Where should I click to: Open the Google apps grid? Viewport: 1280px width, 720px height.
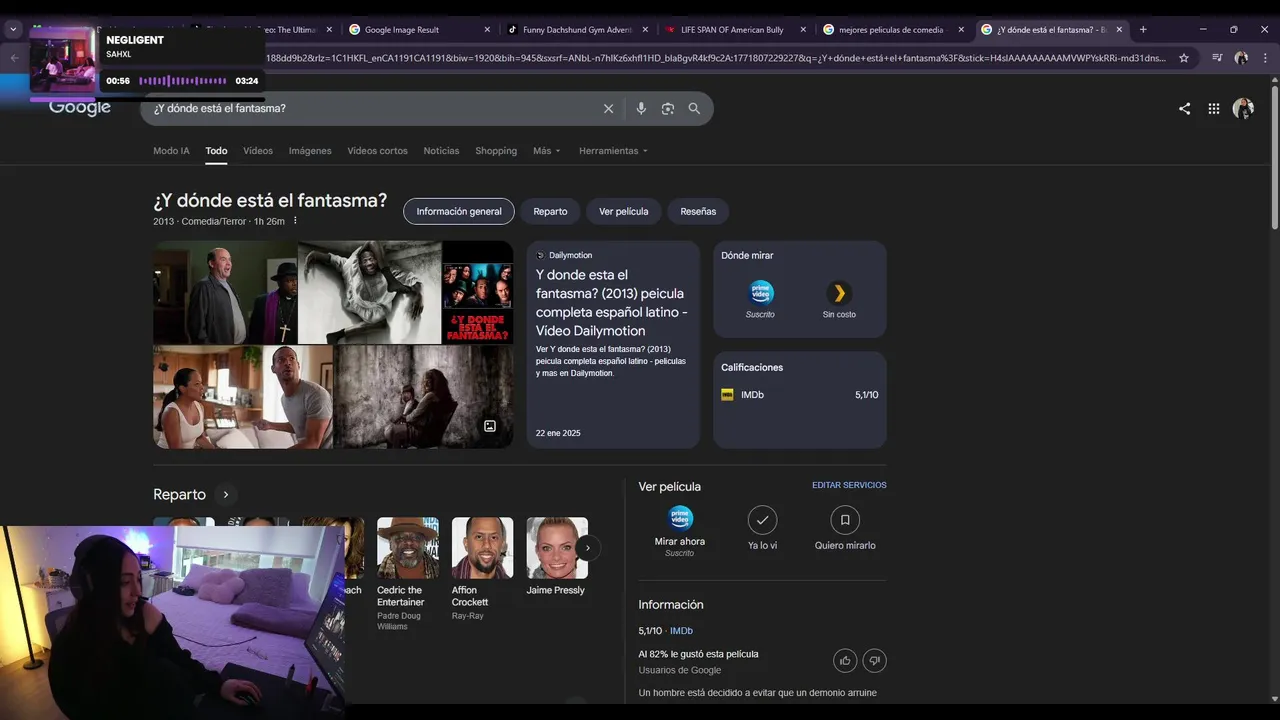click(1214, 109)
